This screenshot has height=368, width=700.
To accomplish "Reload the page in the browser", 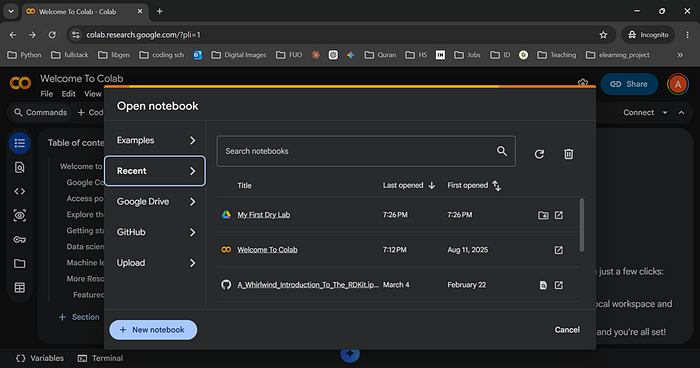I will pos(52,35).
